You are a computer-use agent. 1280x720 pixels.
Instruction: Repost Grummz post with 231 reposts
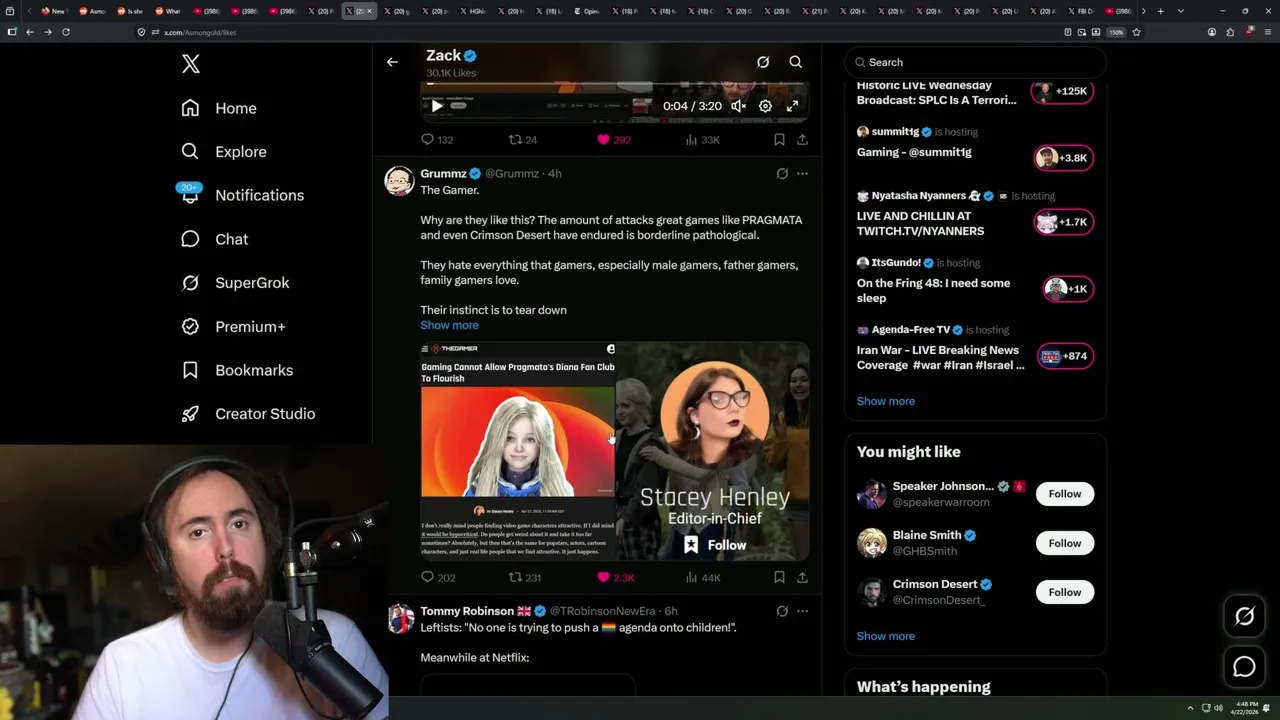pyautogui.click(x=525, y=577)
